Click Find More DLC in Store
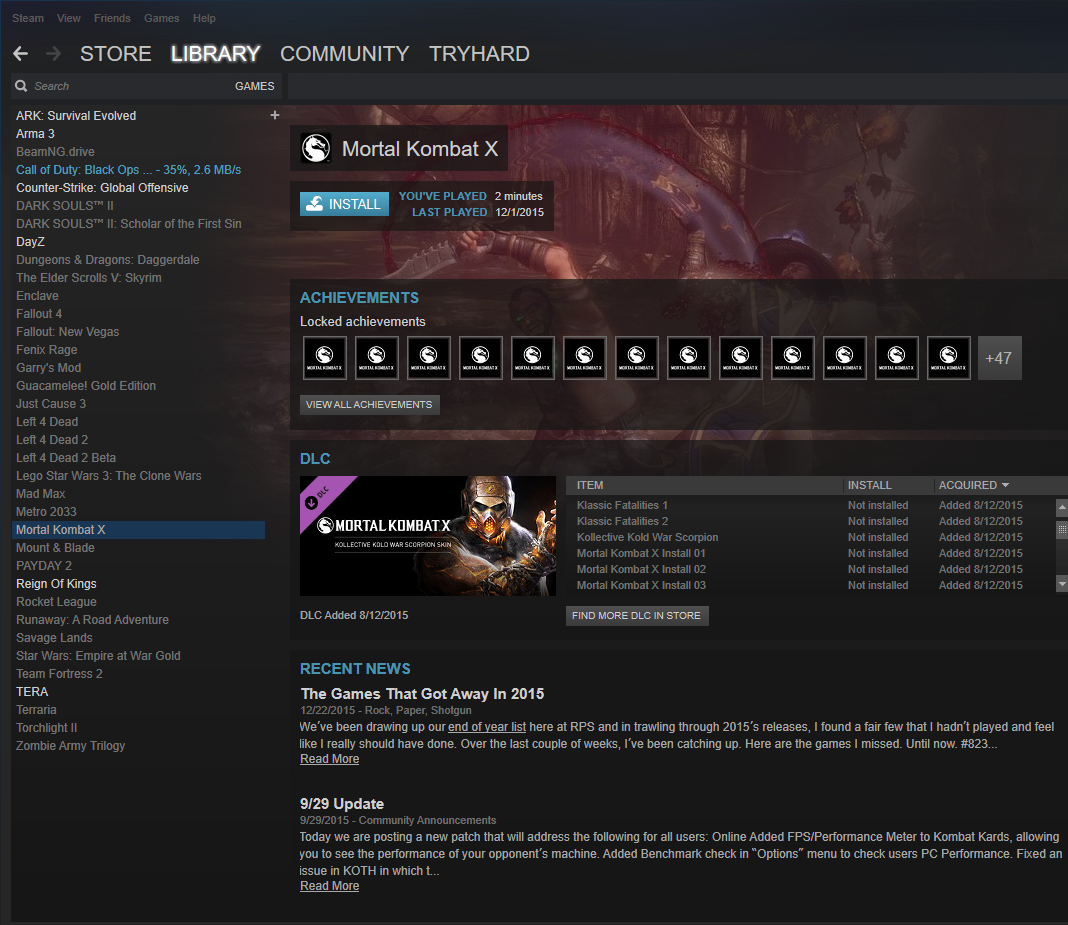This screenshot has height=925, width=1068. (636, 616)
